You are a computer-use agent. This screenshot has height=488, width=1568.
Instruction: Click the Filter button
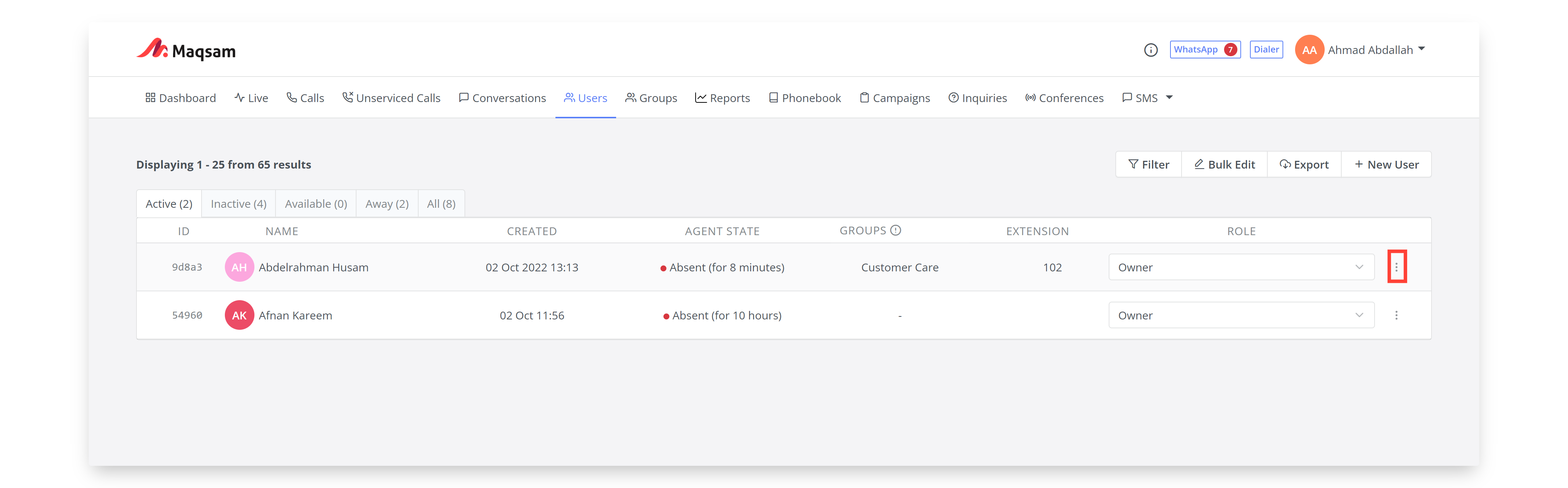1149,164
